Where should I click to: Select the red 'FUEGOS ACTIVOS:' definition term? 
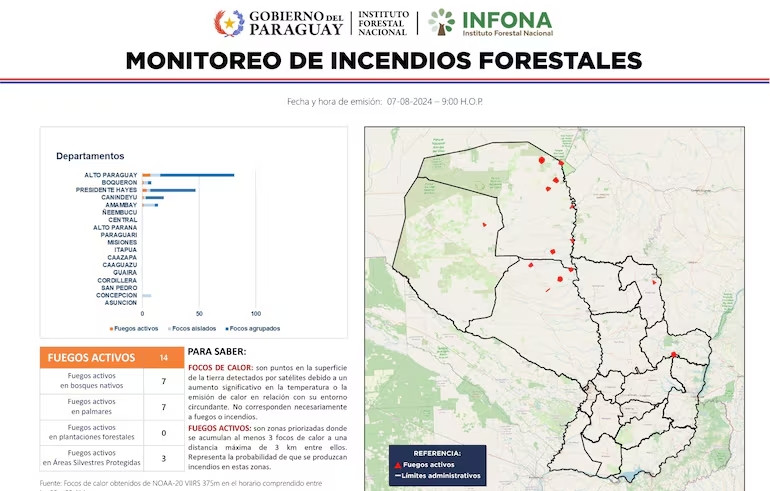[220, 428]
